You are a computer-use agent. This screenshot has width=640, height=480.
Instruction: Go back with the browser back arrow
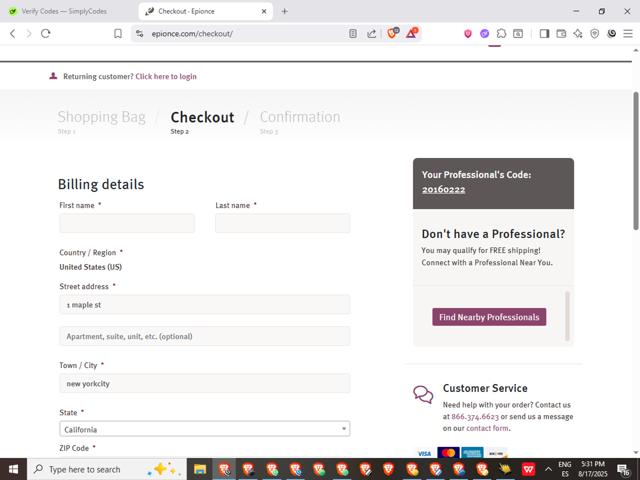coord(13,33)
